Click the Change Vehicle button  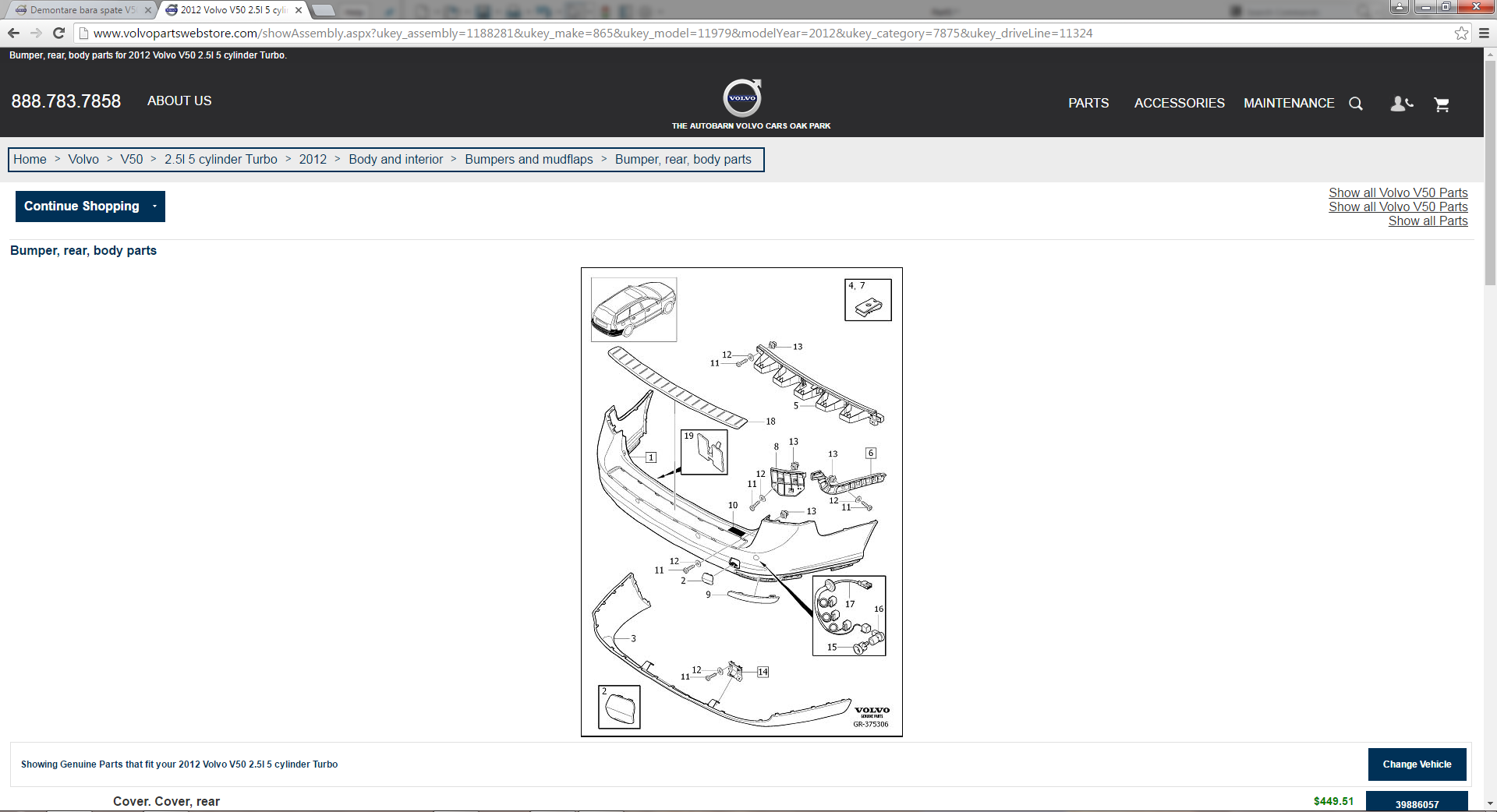tap(1417, 764)
